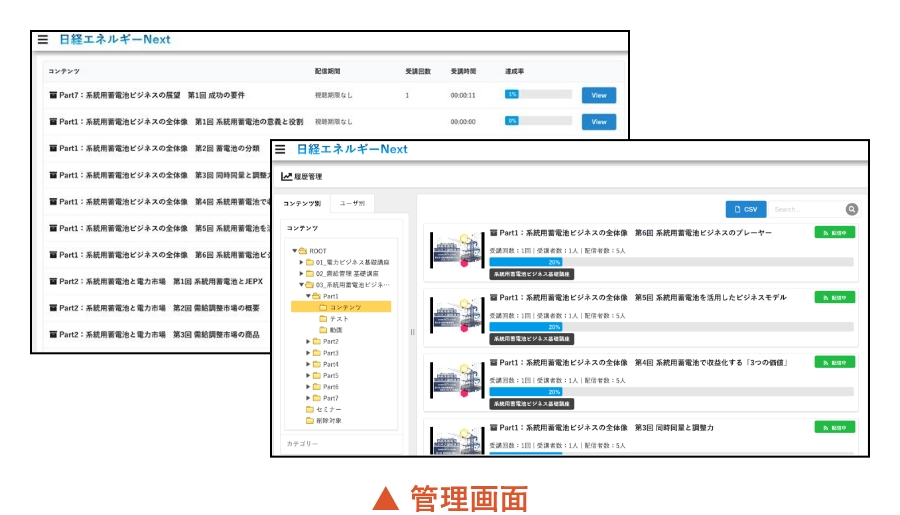
Task: Open the セミナー folder
Action: (x=310, y=409)
